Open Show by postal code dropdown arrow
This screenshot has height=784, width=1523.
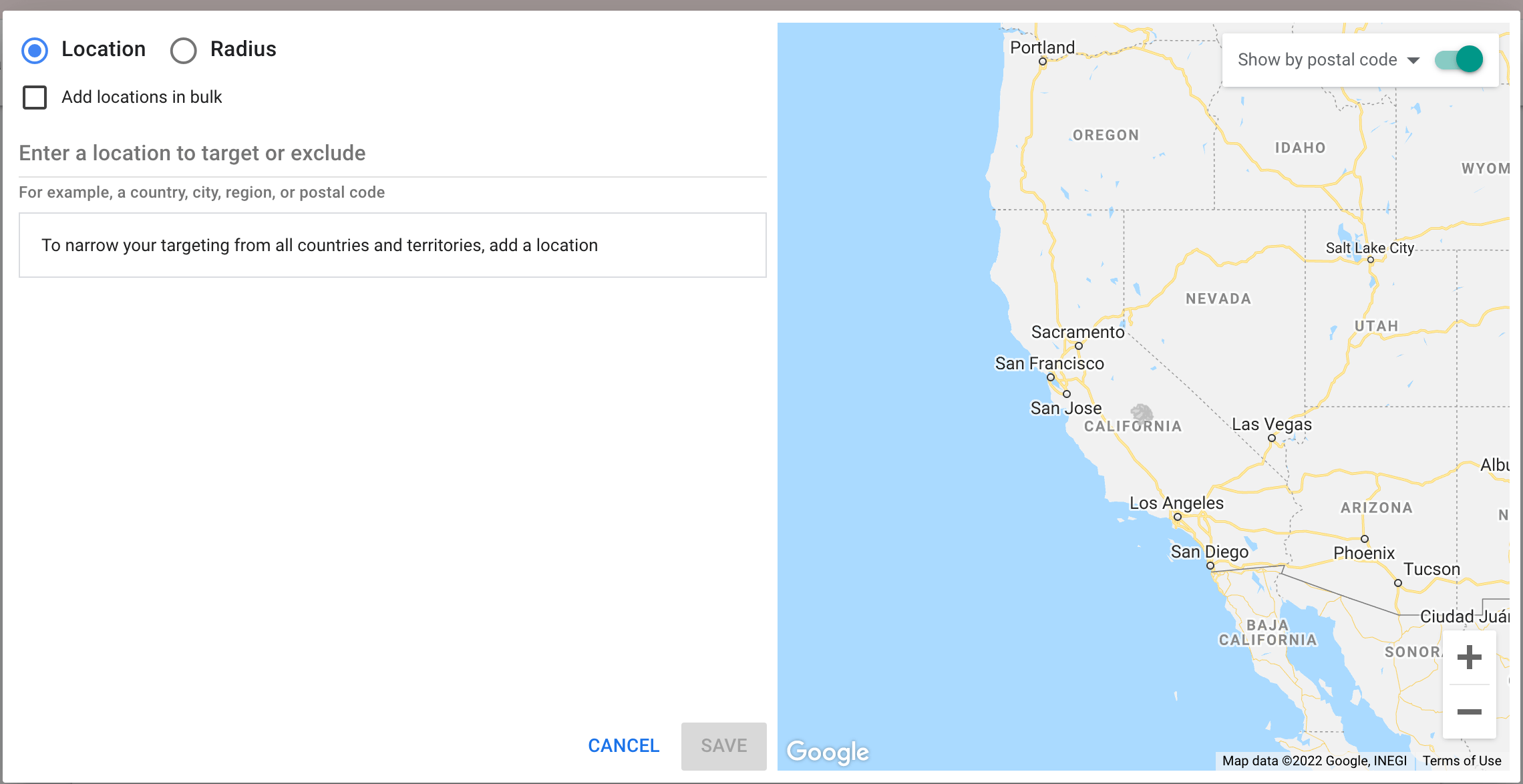click(1413, 60)
